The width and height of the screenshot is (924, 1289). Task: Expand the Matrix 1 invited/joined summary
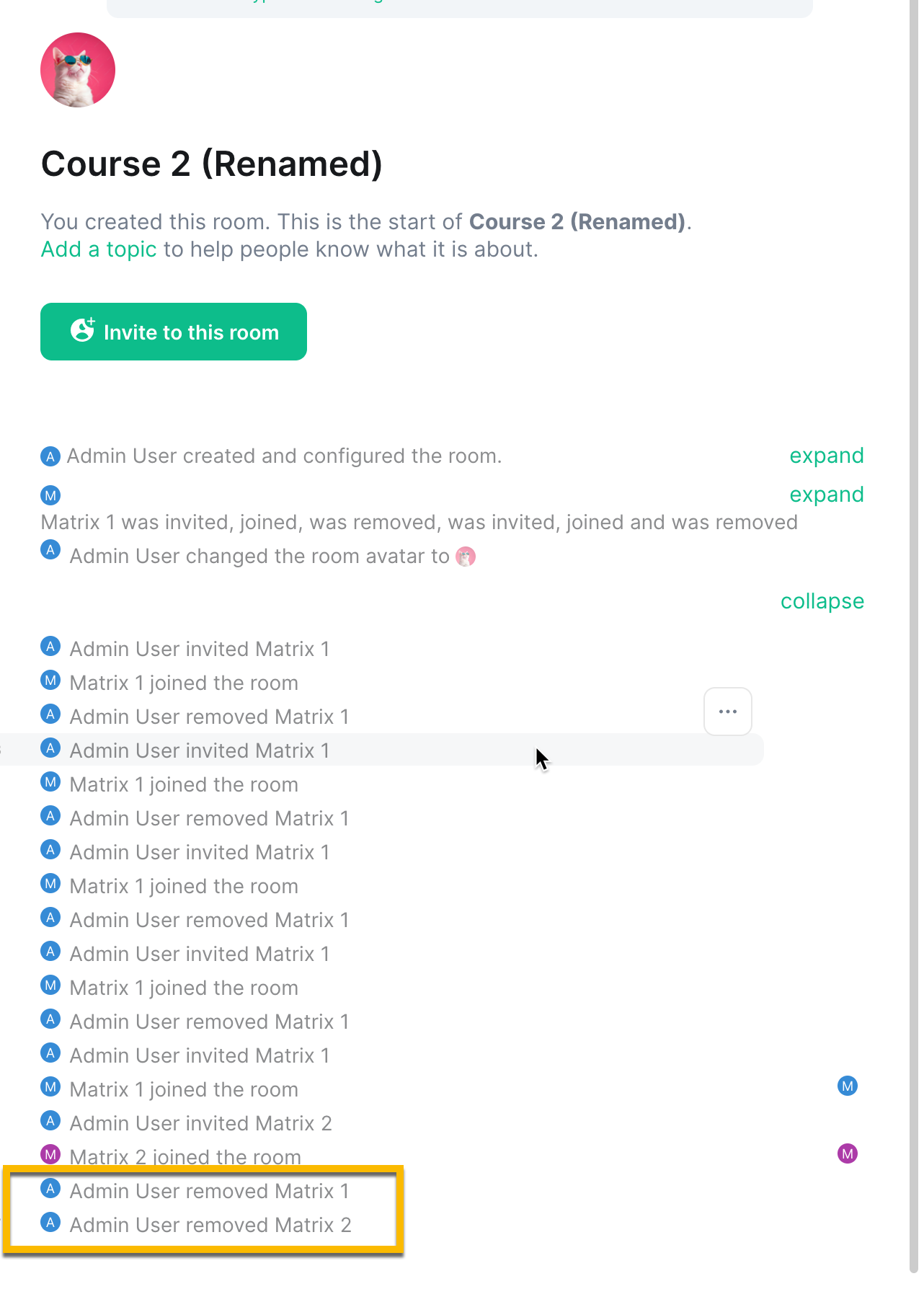coord(827,495)
